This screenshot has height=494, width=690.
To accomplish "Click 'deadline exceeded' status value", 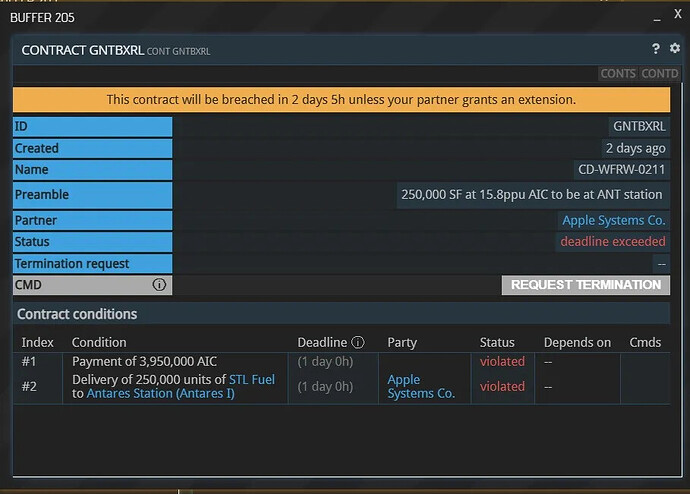I will pos(613,242).
